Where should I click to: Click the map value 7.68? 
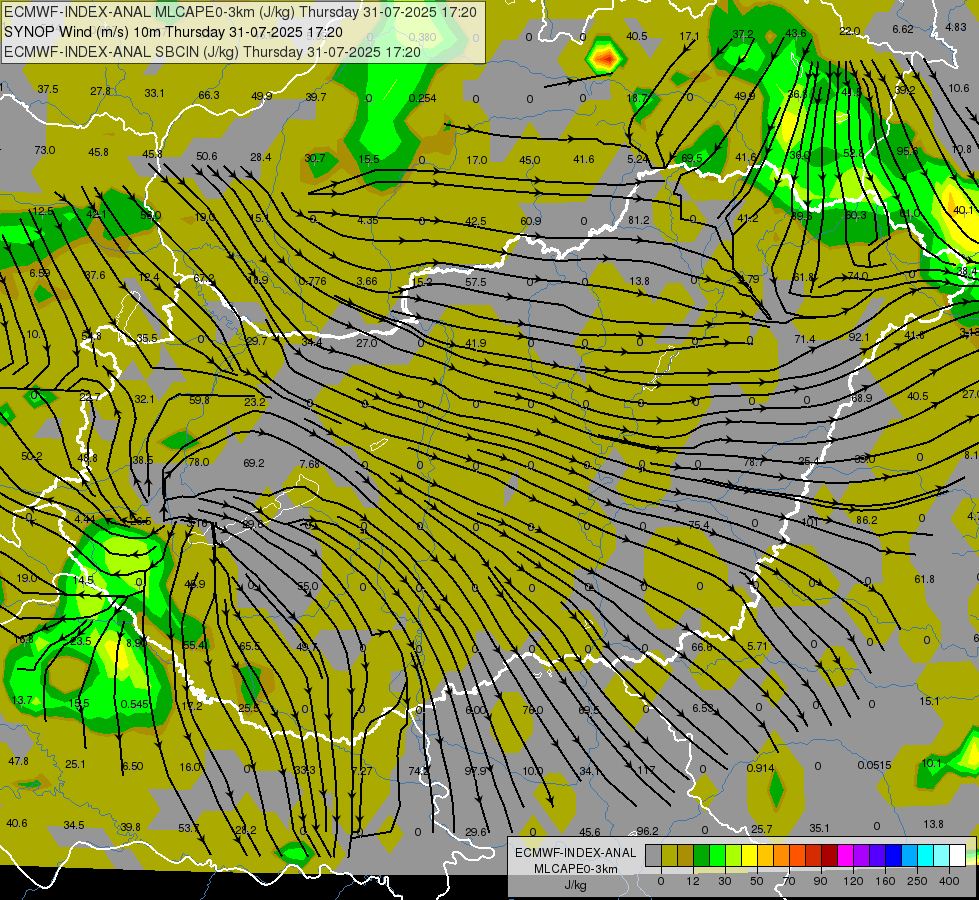pyautogui.click(x=310, y=463)
